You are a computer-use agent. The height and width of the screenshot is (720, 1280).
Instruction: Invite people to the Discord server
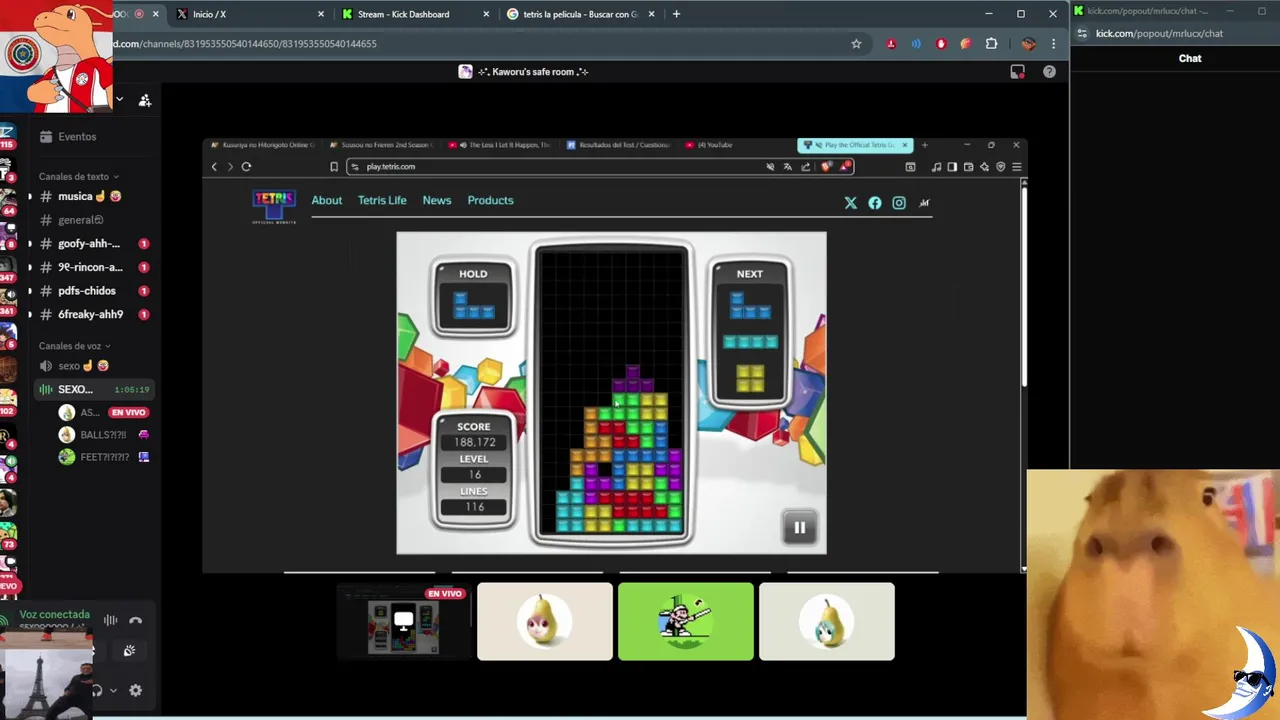[x=145, y=100]
